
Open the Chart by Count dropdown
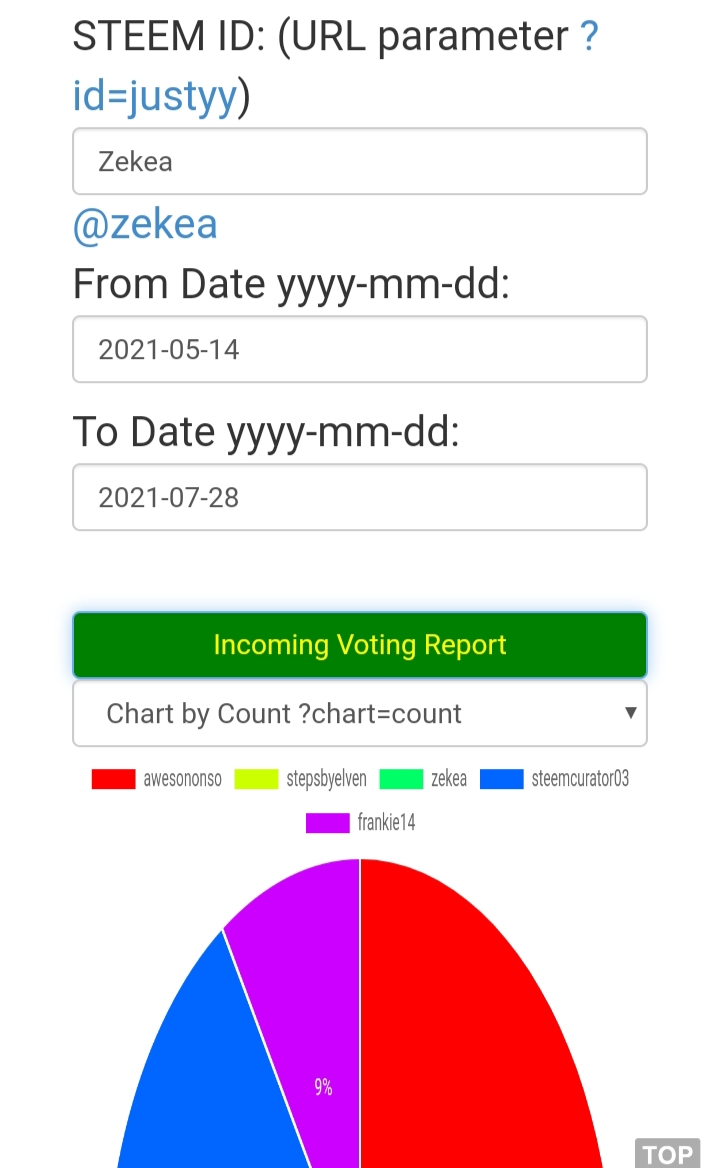[x=360, y=713]
